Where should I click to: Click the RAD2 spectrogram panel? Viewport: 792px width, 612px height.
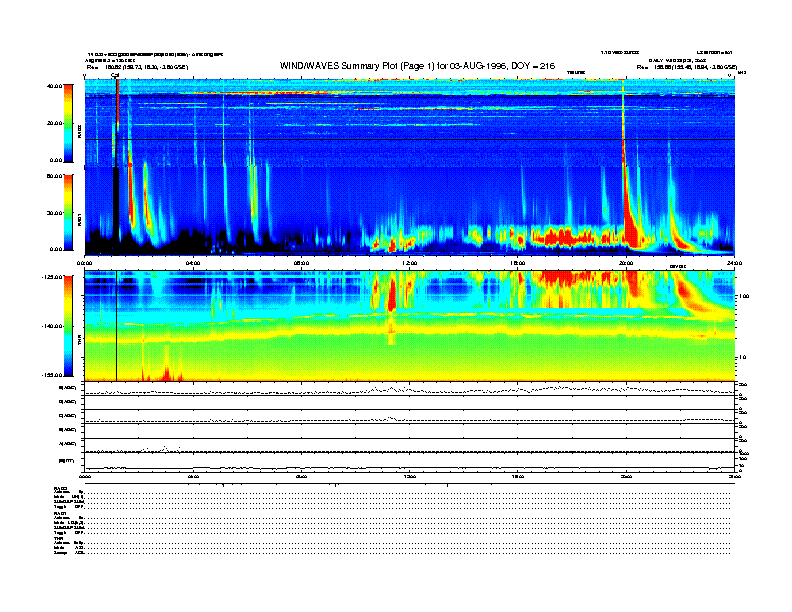(x=409, y=123)
